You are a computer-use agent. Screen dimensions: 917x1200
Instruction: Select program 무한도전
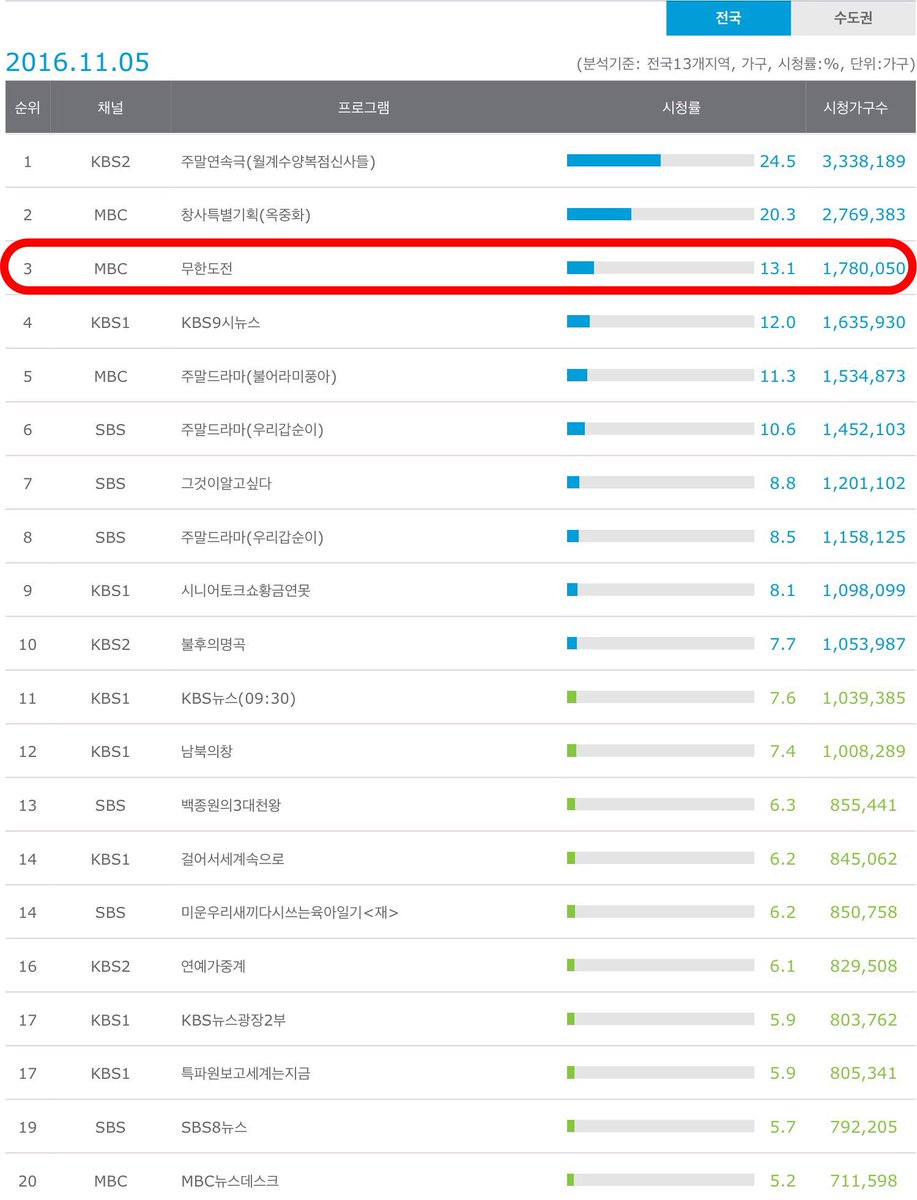[x=206, y=268]
